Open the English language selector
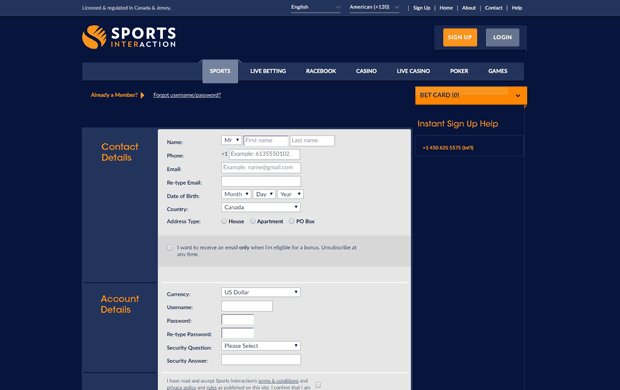 (x=316, y=7)
